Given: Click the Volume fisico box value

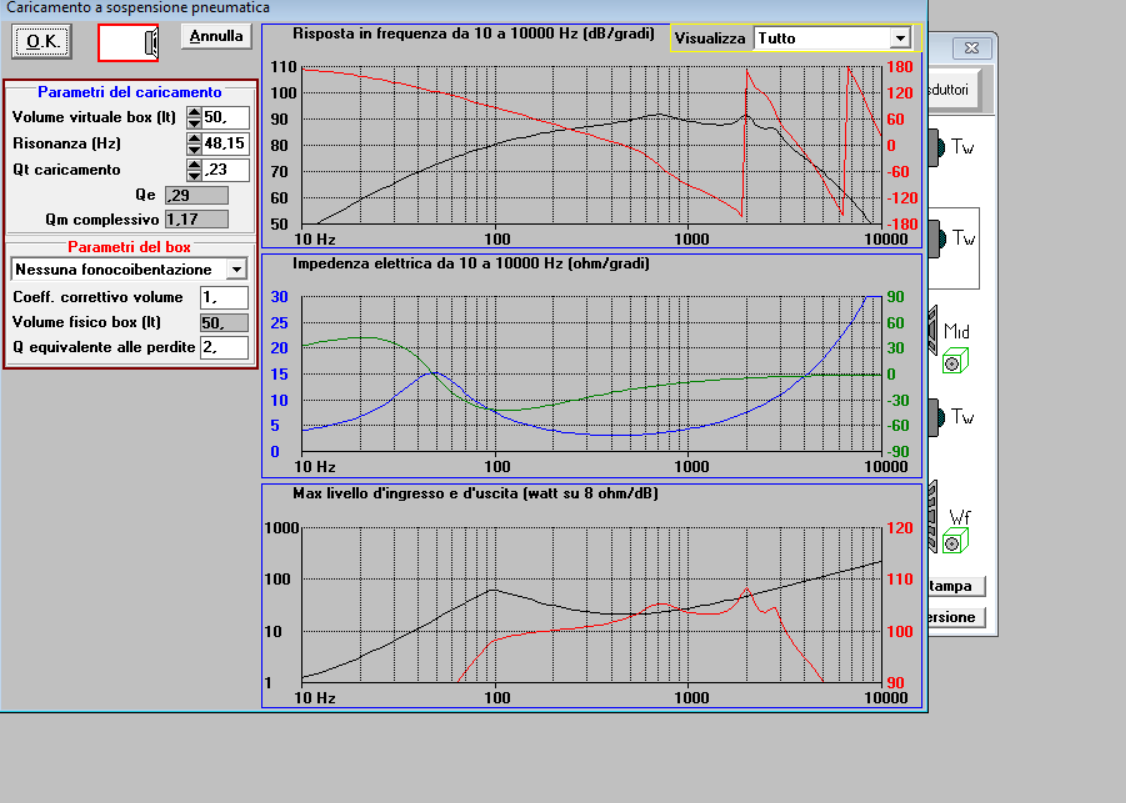Looking at the screenshot, I should 224,322.
